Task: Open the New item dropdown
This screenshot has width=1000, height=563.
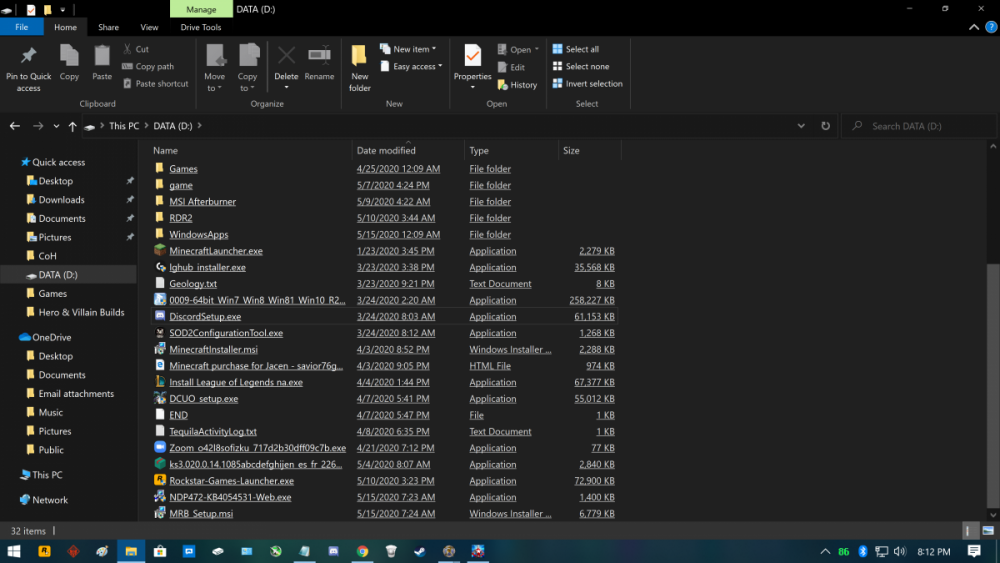Action: pyautogui.click(x=411, y=49)
